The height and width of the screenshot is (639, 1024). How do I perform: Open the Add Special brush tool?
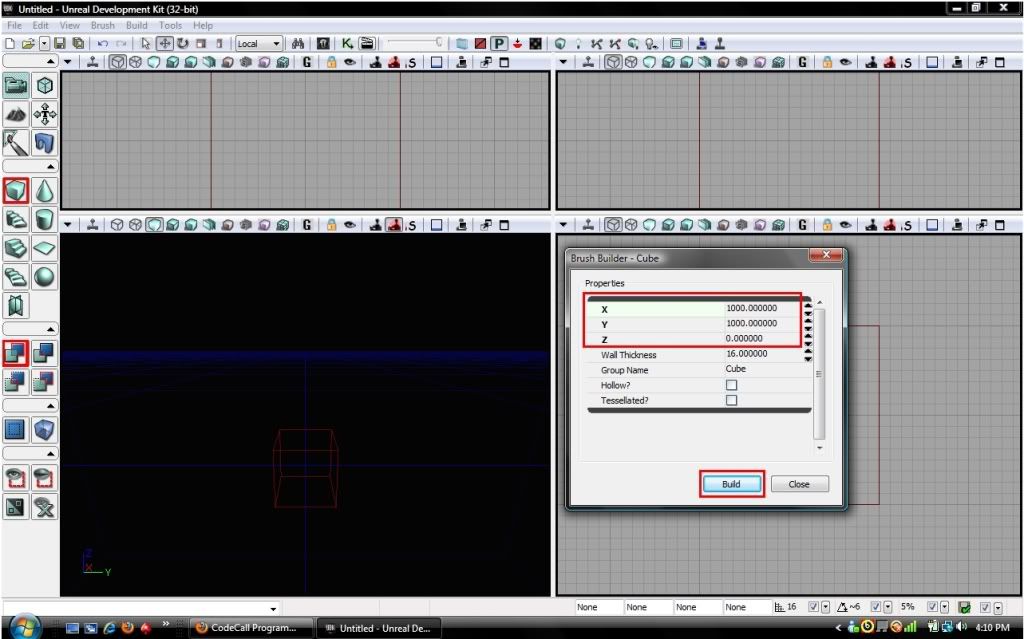[16, 430]
